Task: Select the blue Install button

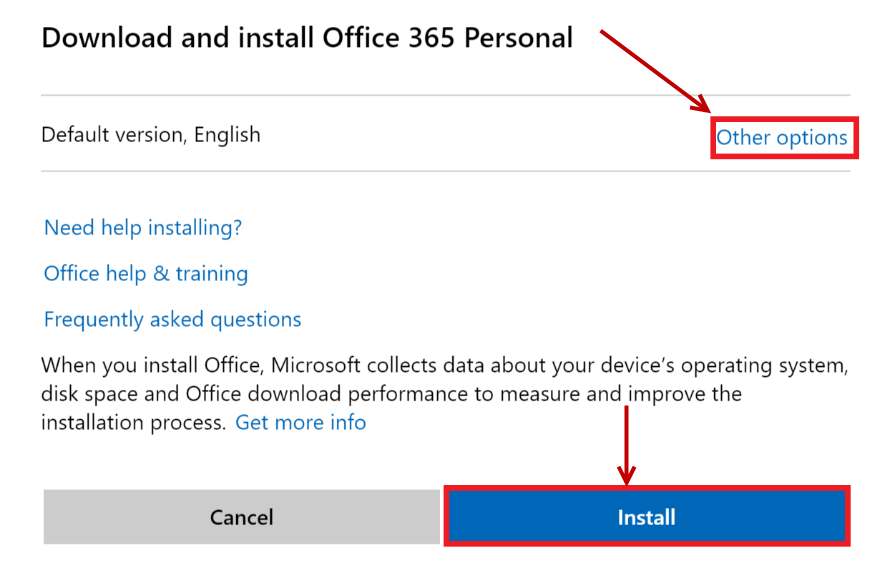Action: click(646, 517)
